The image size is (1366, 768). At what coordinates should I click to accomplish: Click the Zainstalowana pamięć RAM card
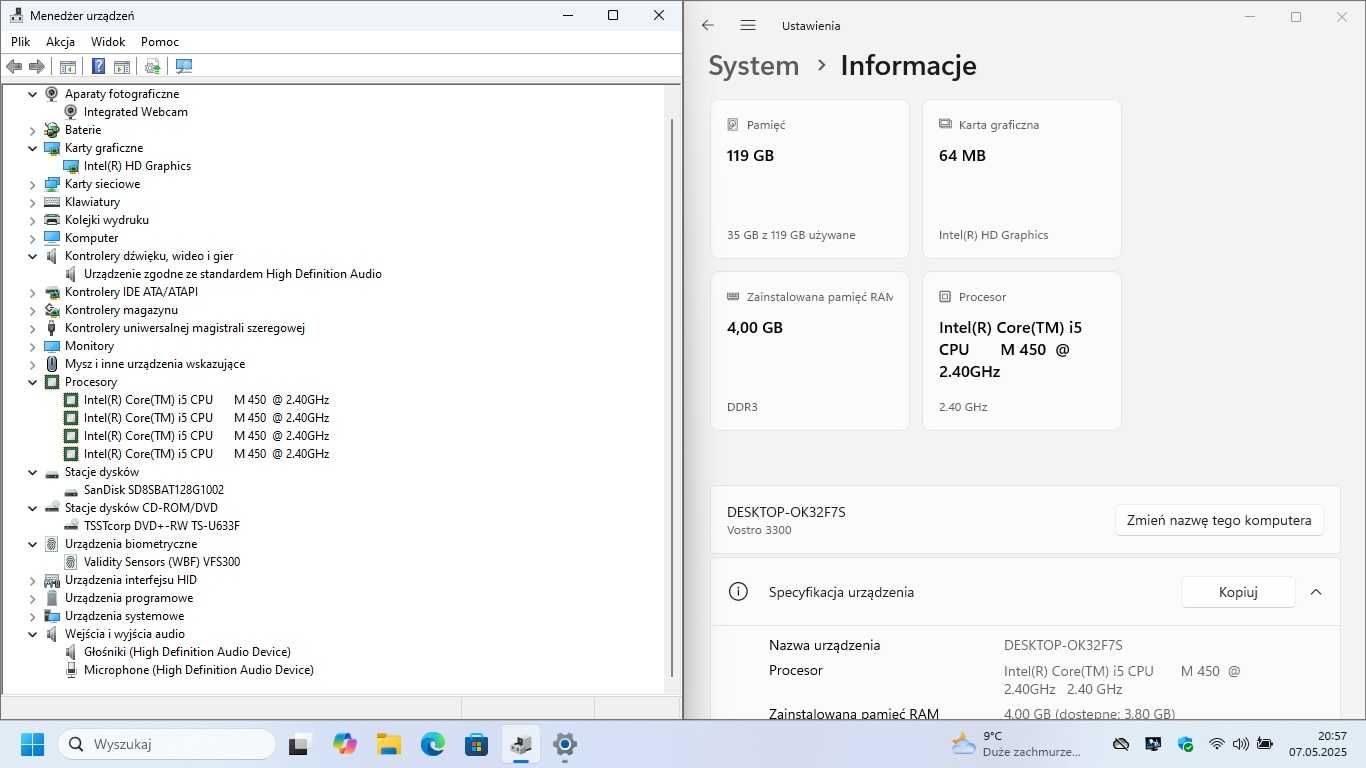[x=810, y=351]
